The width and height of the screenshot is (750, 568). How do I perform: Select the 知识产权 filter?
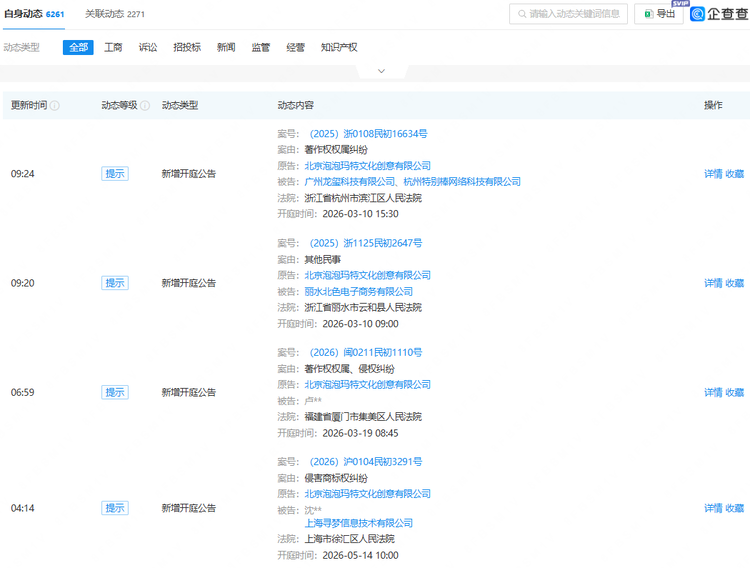[x=339, y=47]
